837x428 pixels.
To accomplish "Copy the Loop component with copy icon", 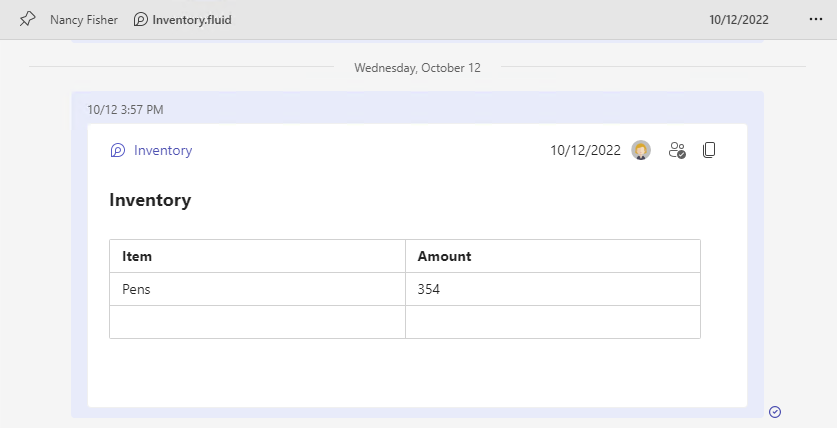I will 709,150.
